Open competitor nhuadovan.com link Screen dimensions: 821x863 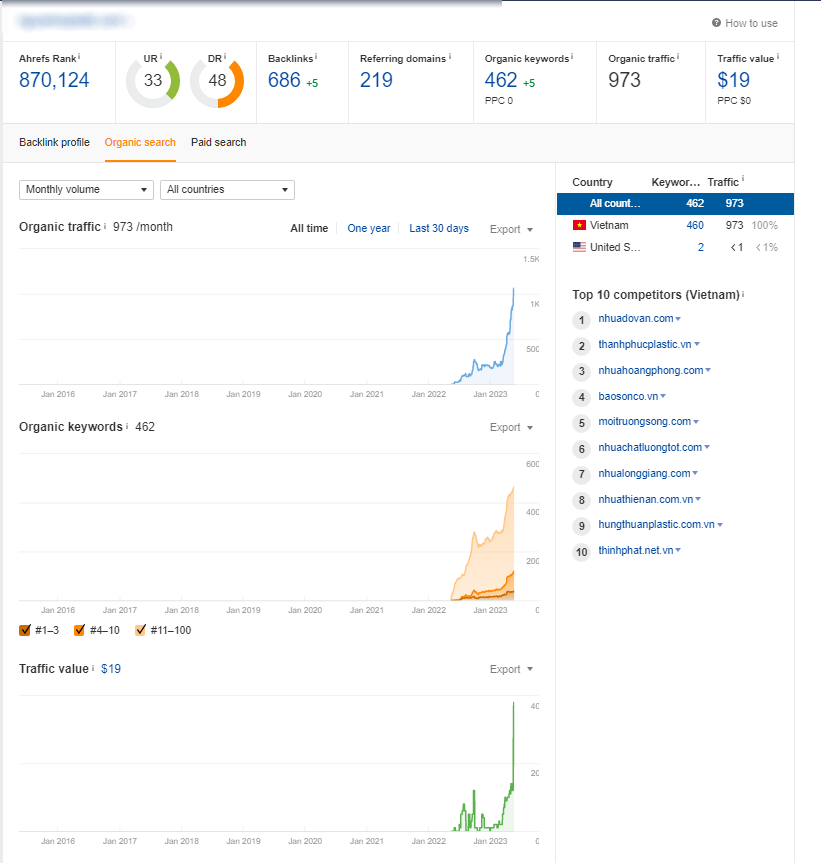[635, 319]
